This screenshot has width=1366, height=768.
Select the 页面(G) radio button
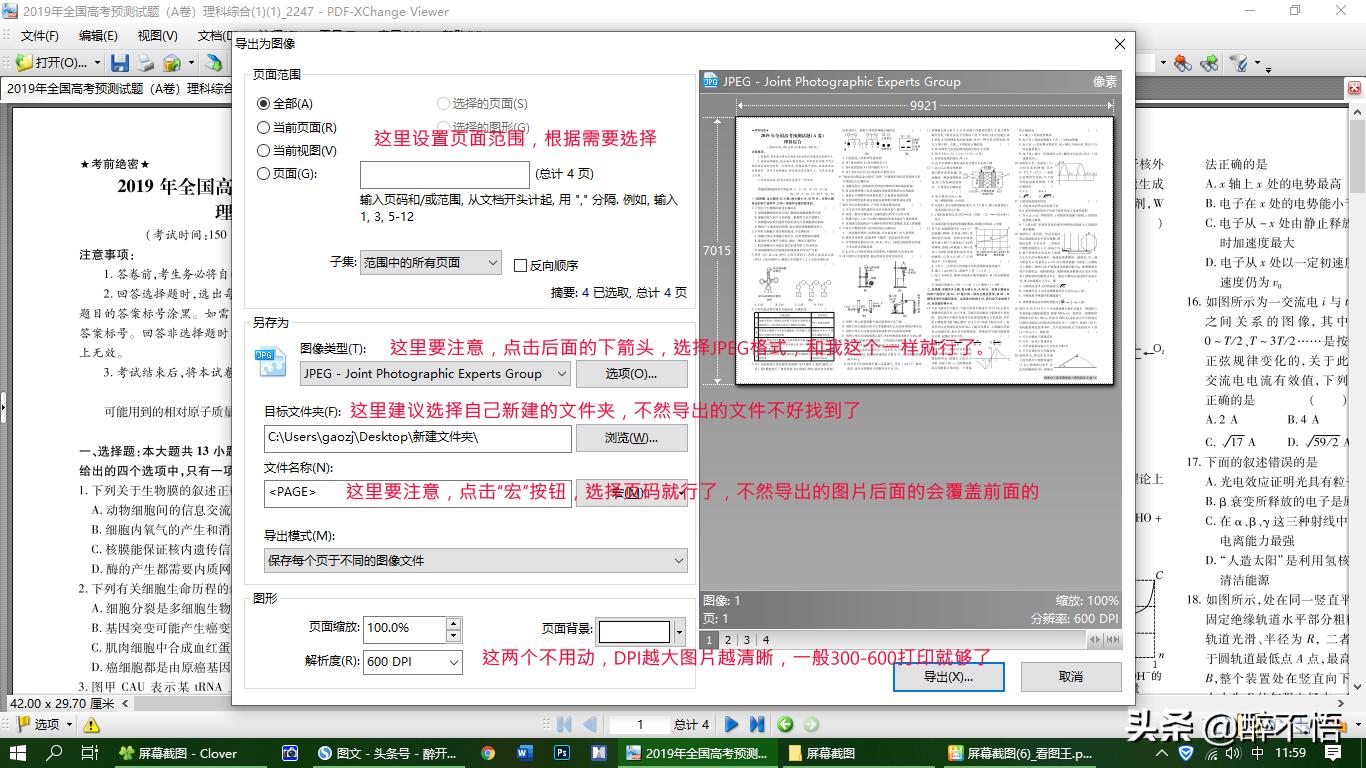pyautogui.click(x=261, y=174)
